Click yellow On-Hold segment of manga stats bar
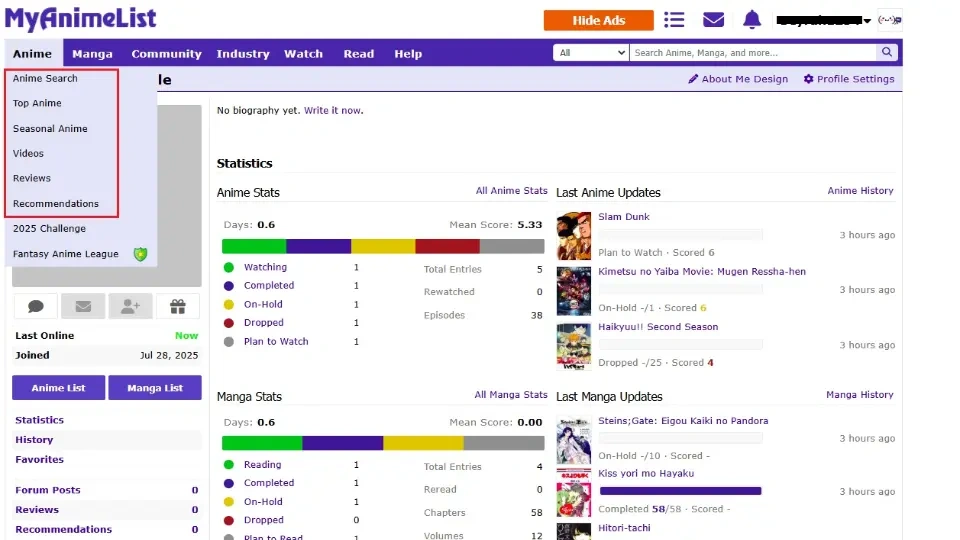Screen dimensions: 960x540 423,443
